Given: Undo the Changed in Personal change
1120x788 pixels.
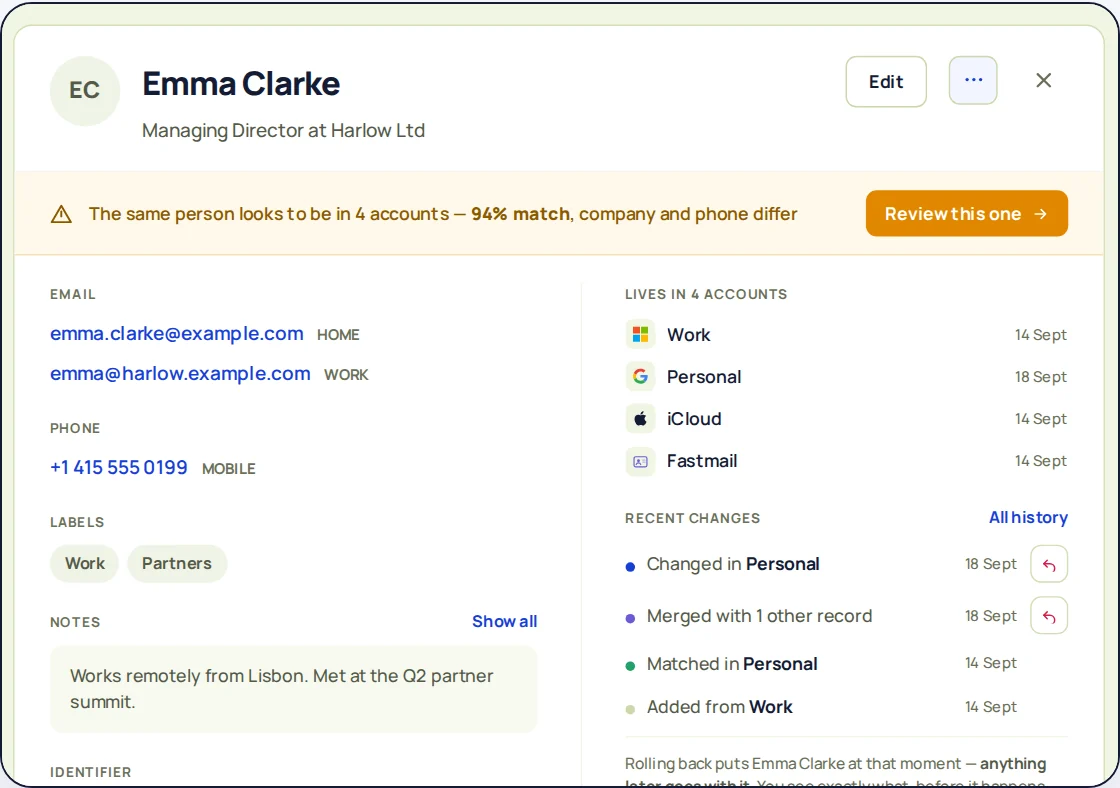Looking at the screenshot, I should tap(1049, 564).
